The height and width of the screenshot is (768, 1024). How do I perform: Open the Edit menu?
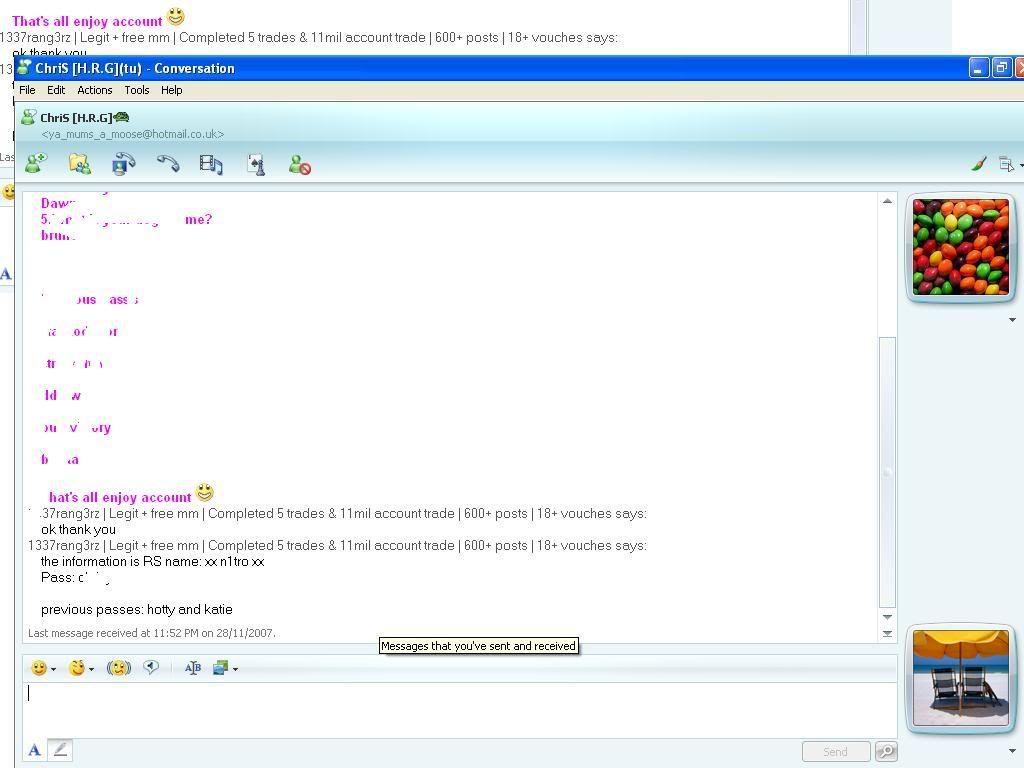[56, 90]
